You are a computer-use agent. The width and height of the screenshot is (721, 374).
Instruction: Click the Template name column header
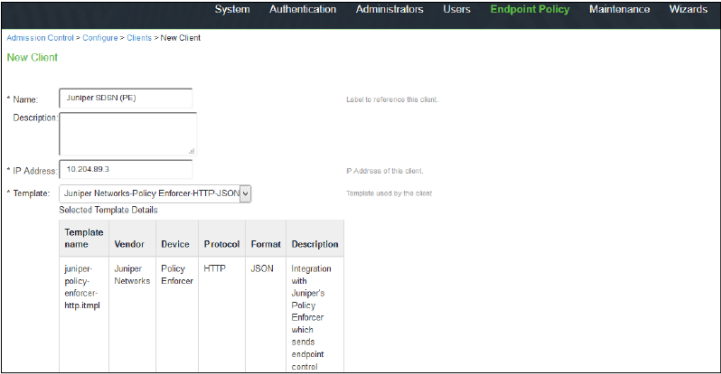(84, 238)
